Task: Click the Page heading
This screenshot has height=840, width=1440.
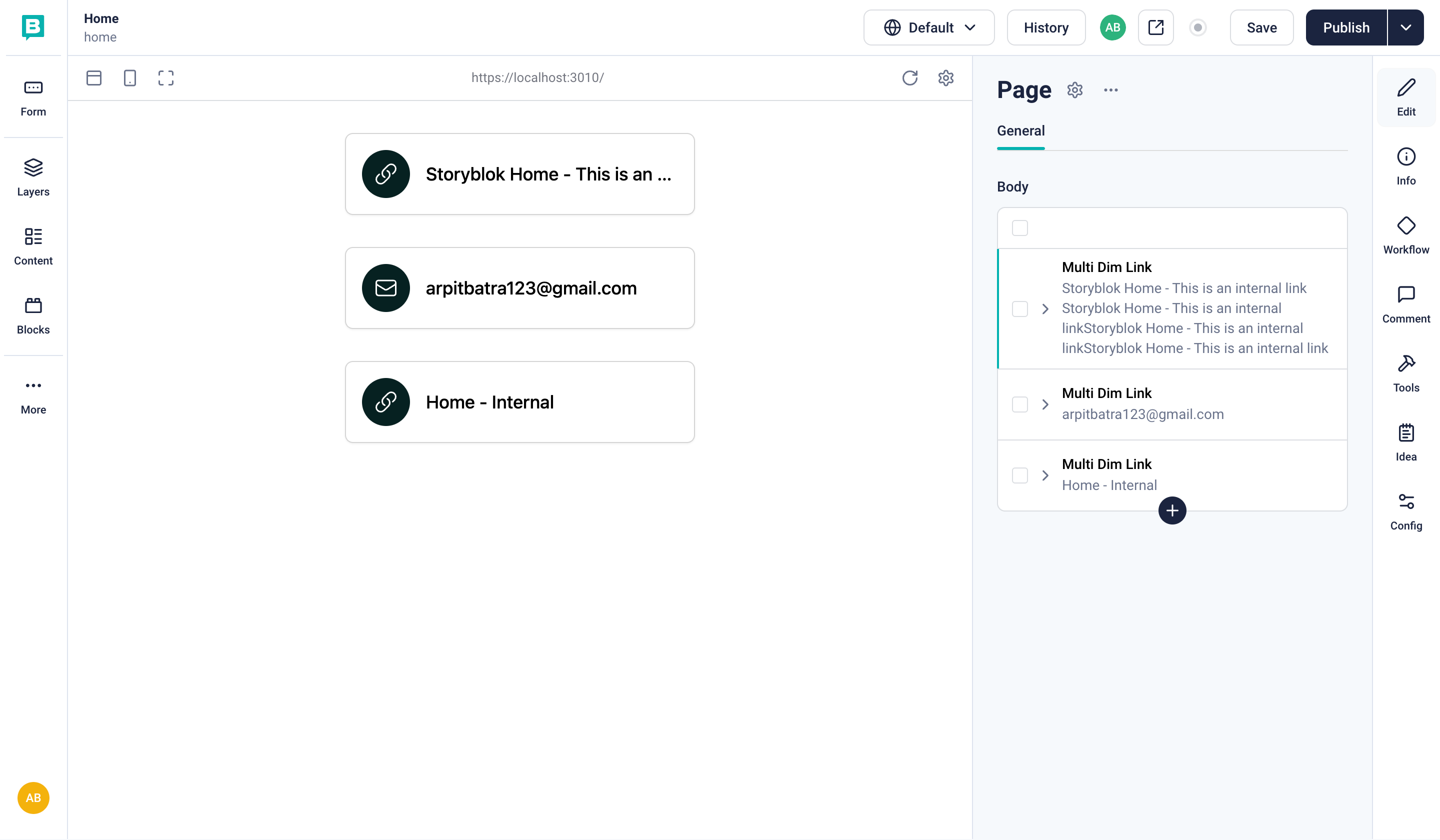Action: pyautogui.click(x=1024, y=90)
